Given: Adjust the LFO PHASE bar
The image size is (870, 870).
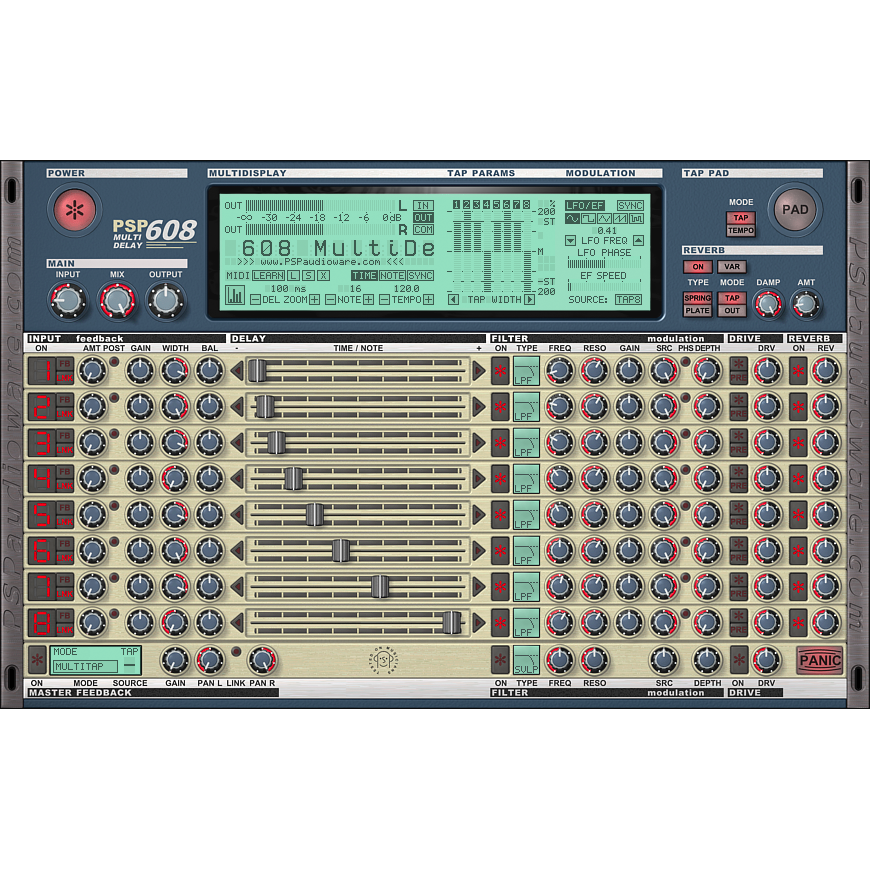Looking at the screenshot, I should (604, 264).
